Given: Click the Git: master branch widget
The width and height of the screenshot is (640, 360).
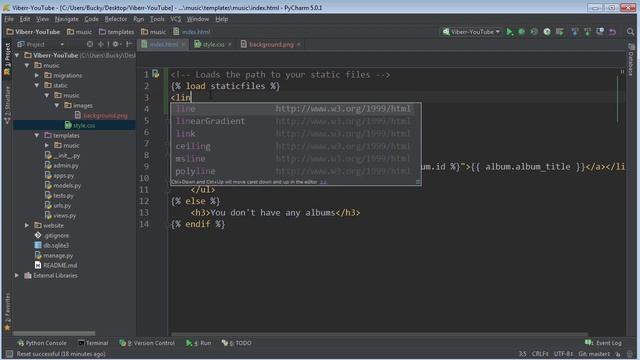Looking at the screenshot, I should [x=594, y=354].
